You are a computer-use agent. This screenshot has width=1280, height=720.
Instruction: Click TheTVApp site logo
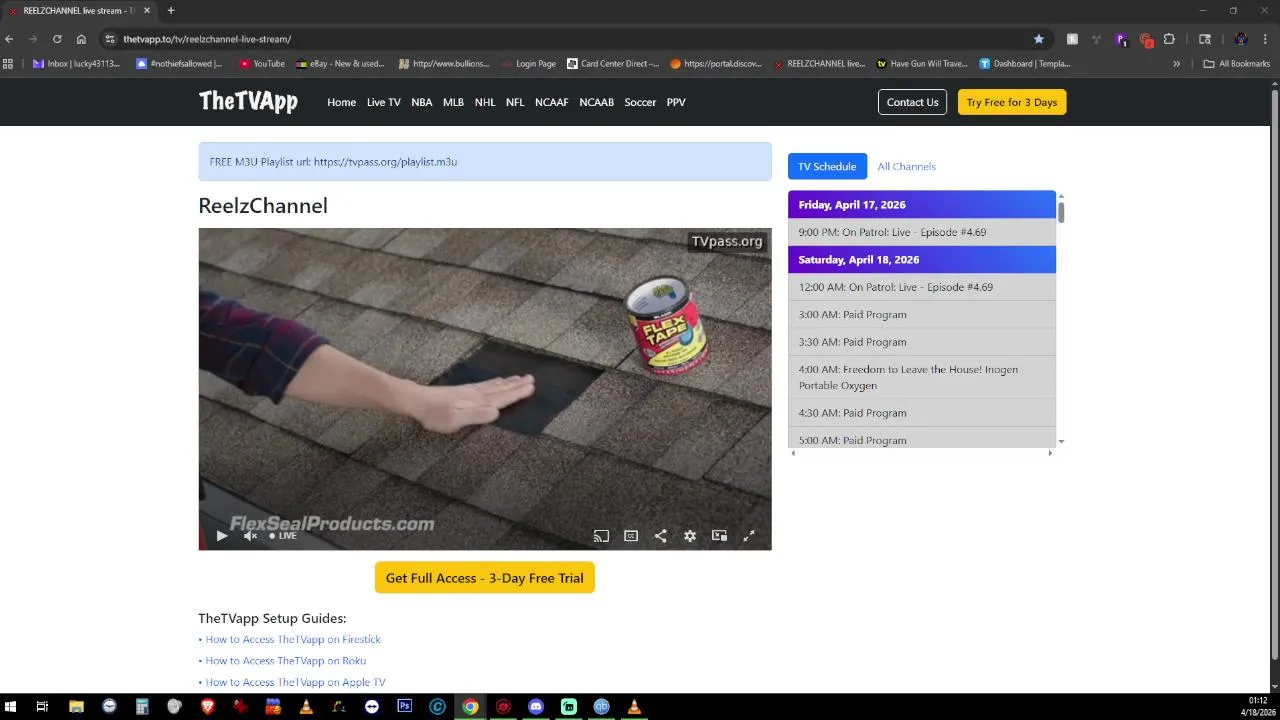tap(248, 101)
